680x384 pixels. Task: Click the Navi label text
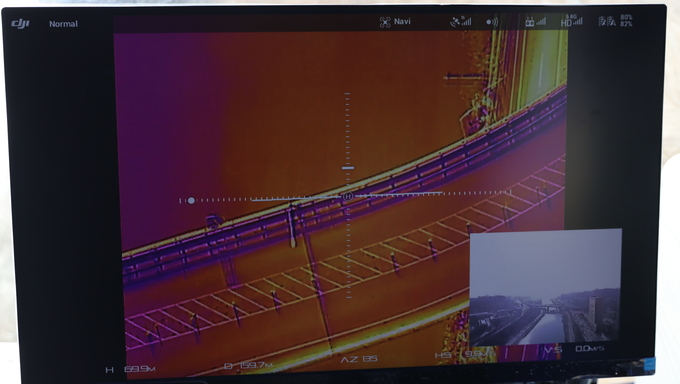(402, 21)
